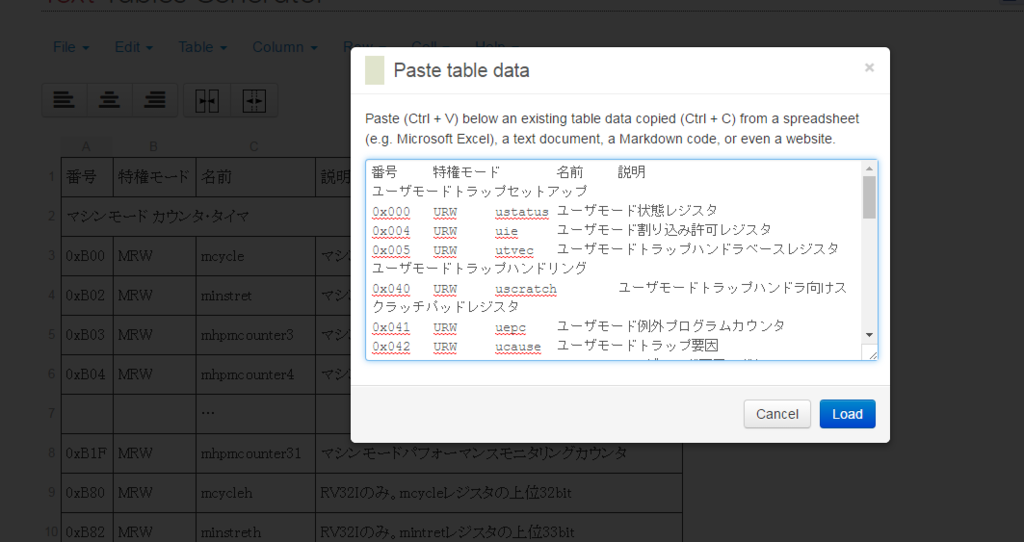1024x542 pixels.
Task: Click the merge cells icon
Action: 207,101
